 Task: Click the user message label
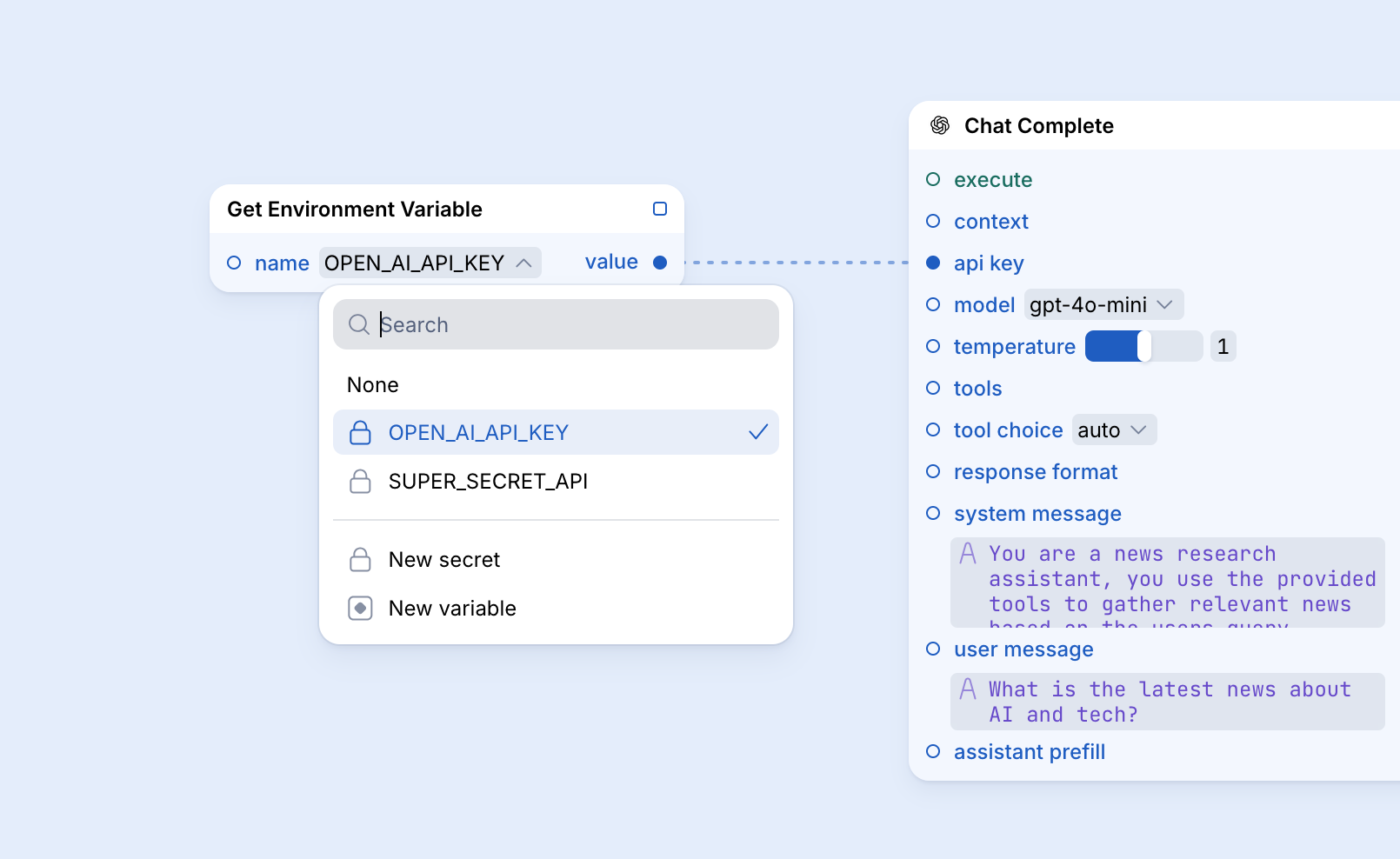point(1023,649)
